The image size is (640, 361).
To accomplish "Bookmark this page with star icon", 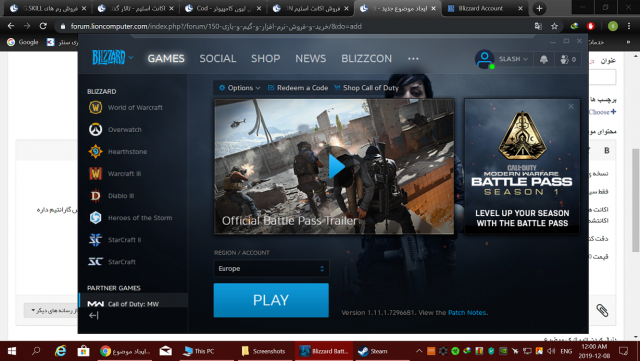I will pos(554,26).
